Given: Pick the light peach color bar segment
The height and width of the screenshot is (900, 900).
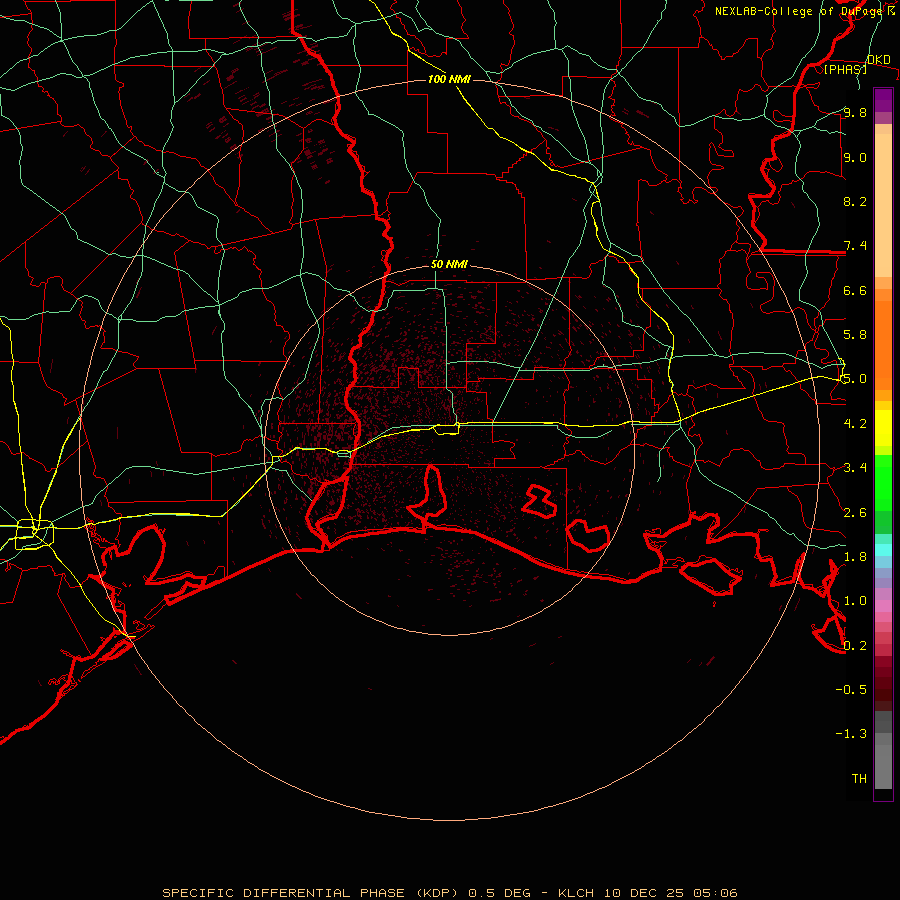Looking at the screenshot, I should pos(883,205).
